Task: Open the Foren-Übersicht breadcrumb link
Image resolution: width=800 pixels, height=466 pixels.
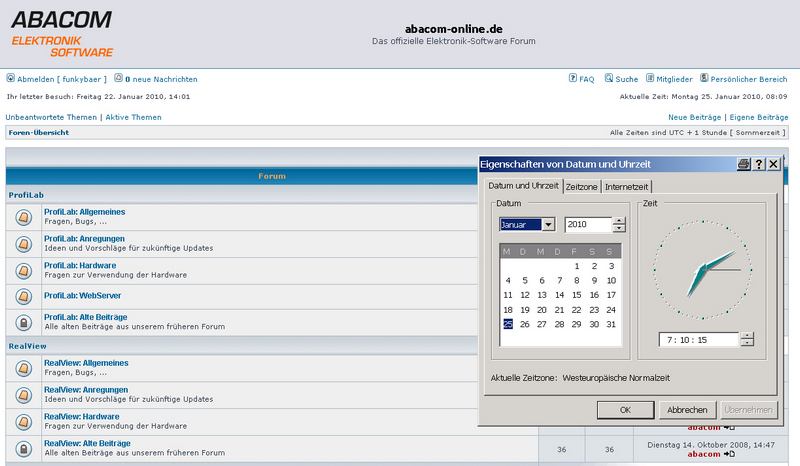Action: 39,132
